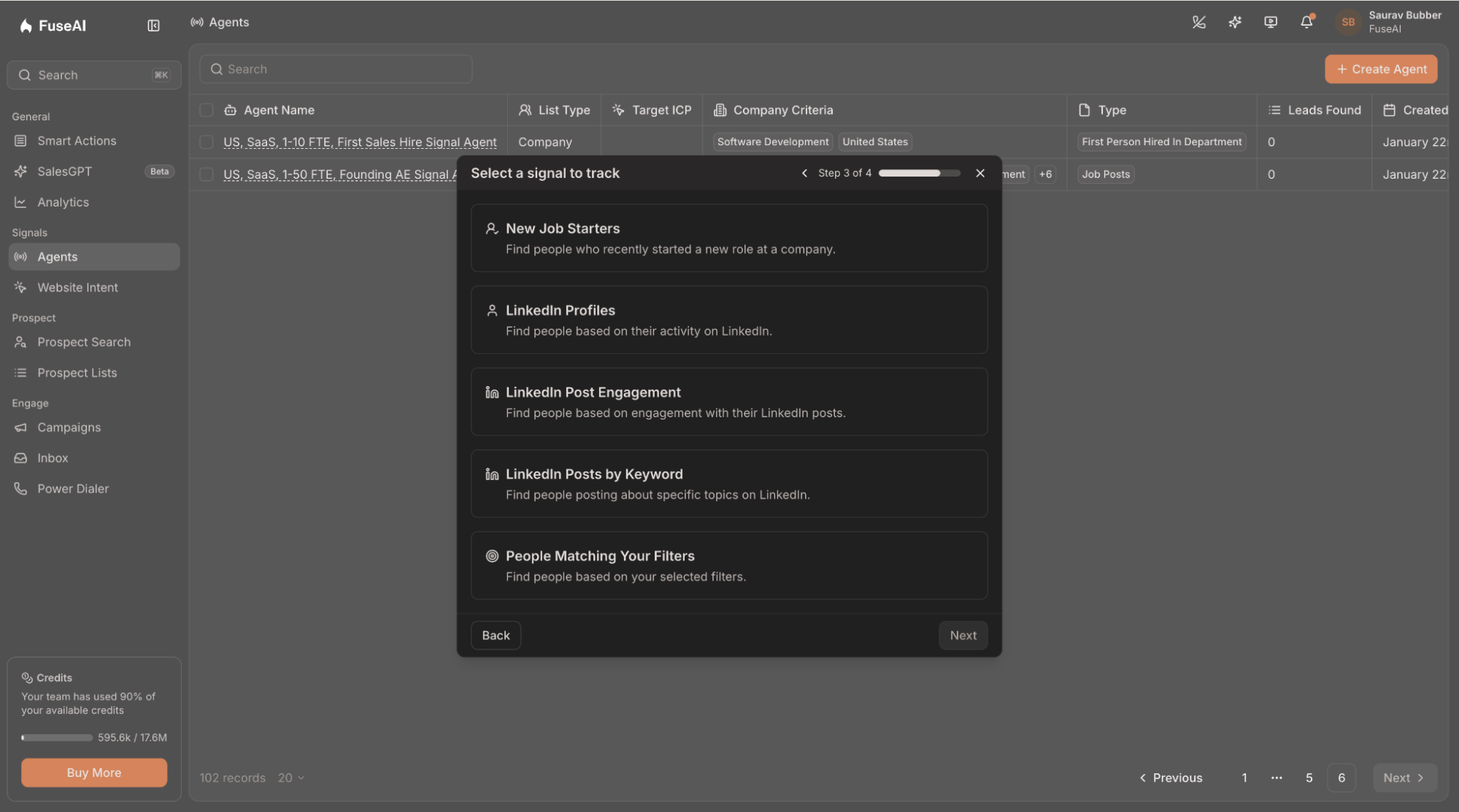This screenshot has width=1459, height=812.
Task: Select People Matching Your Filters signal
Action: tap(729, 565)
